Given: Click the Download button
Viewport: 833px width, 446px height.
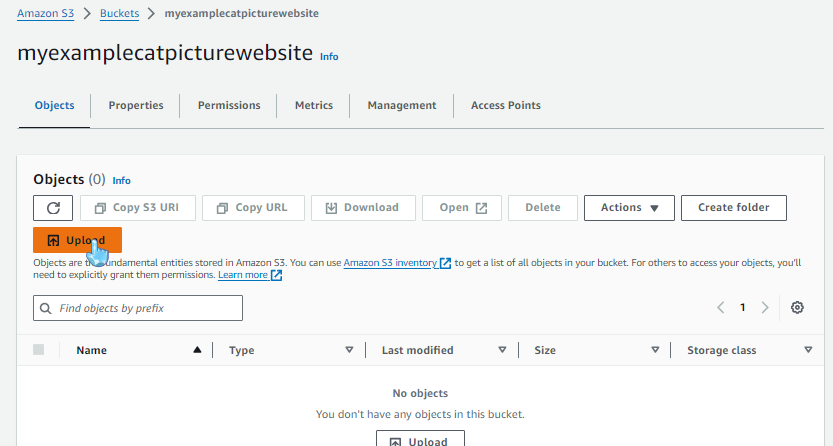Looking at the screenshot, I should [363, 208].
